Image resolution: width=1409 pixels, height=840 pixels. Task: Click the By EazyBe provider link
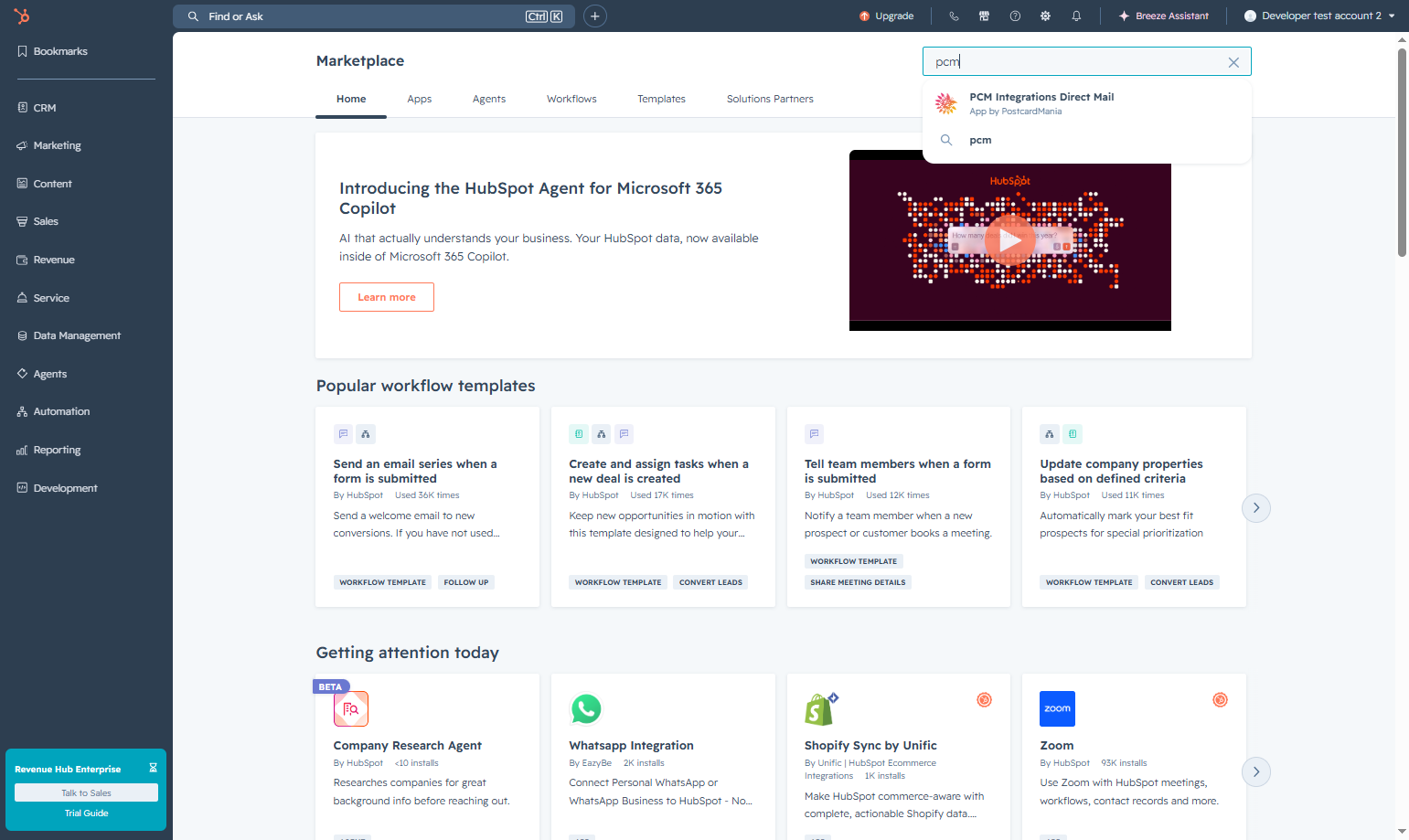pyautogui.click(x=590, y=763)
